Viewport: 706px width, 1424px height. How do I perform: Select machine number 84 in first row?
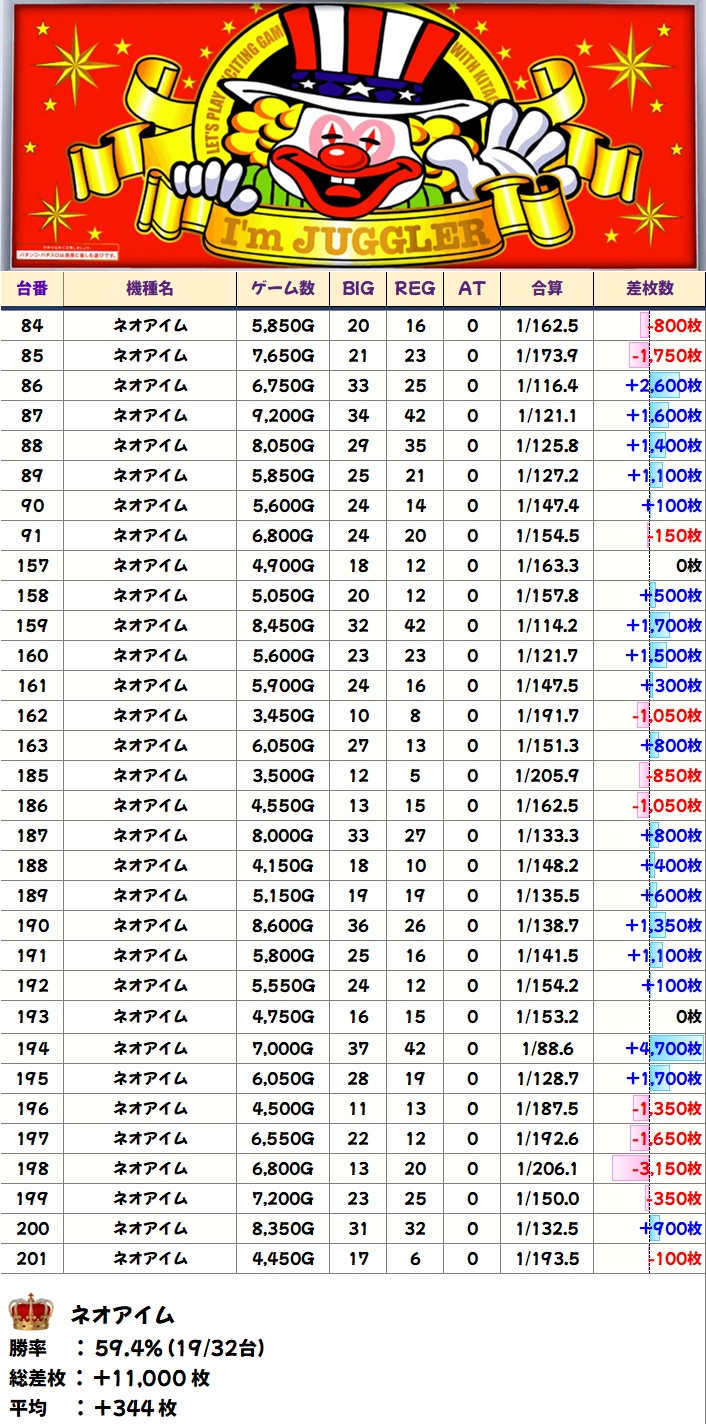[x=33, y=326]
